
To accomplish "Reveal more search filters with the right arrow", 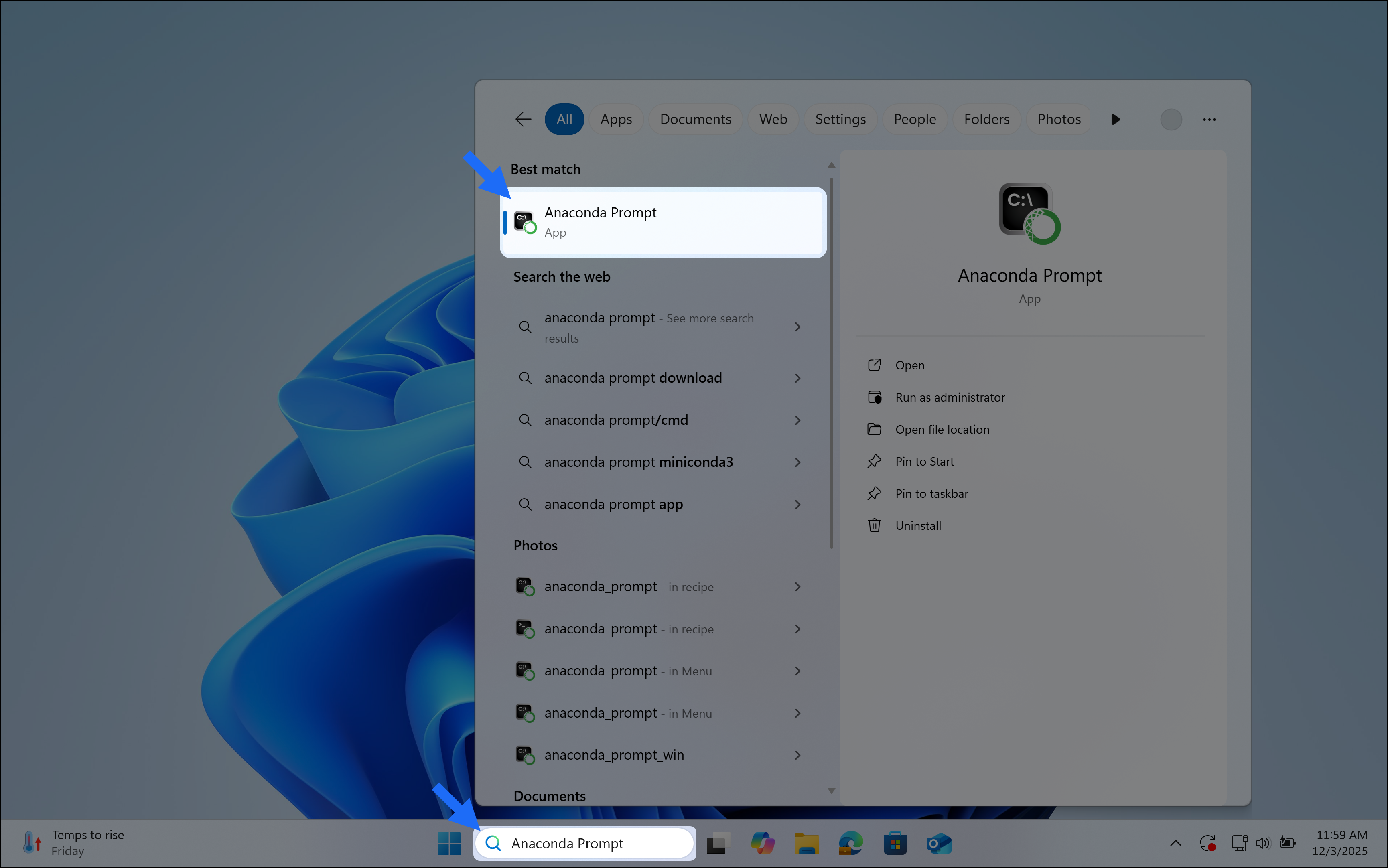I will [1115, 119].
